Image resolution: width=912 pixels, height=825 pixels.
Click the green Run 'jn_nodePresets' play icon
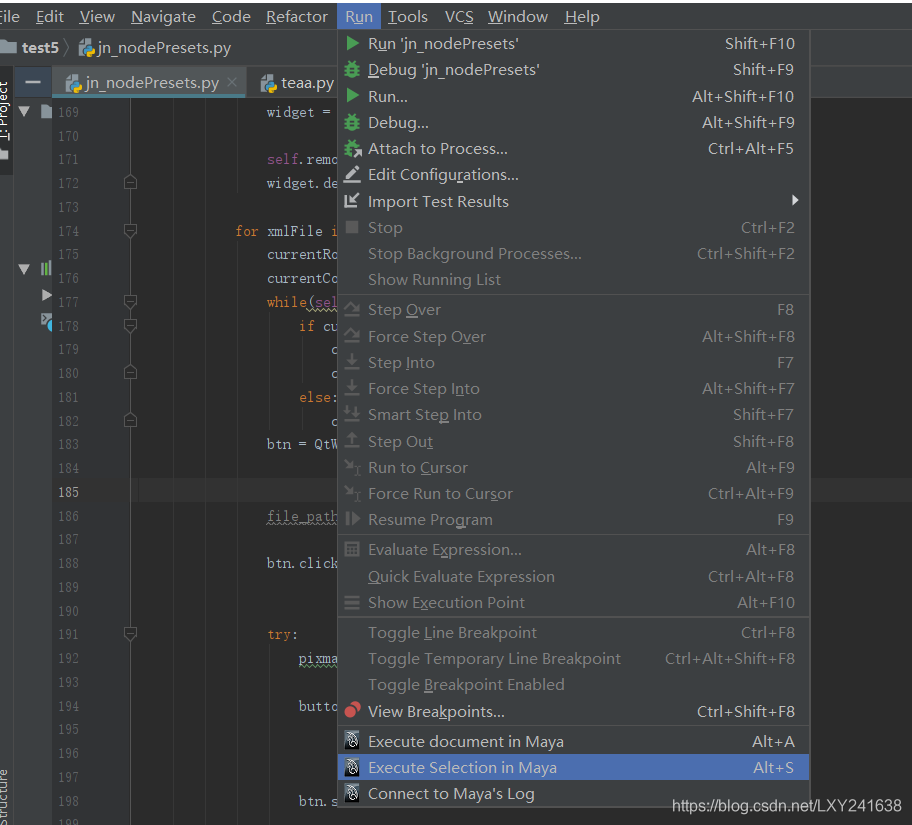click(x=352, y=43)
